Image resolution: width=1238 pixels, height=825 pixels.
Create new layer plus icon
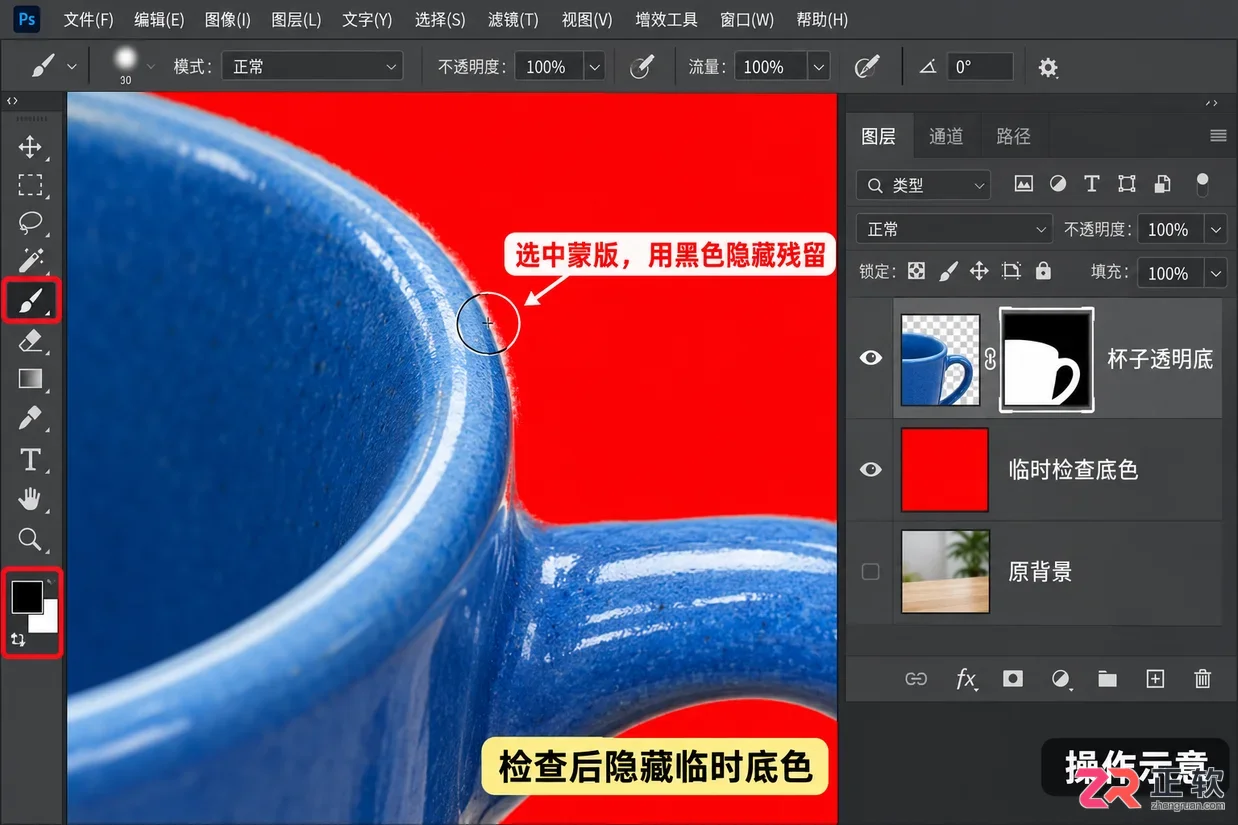click(x=1155, y=679)
